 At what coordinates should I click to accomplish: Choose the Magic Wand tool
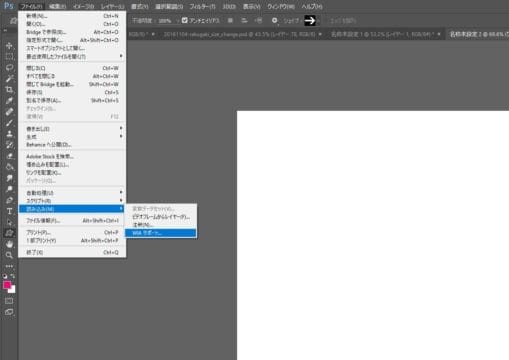(9, 79)
